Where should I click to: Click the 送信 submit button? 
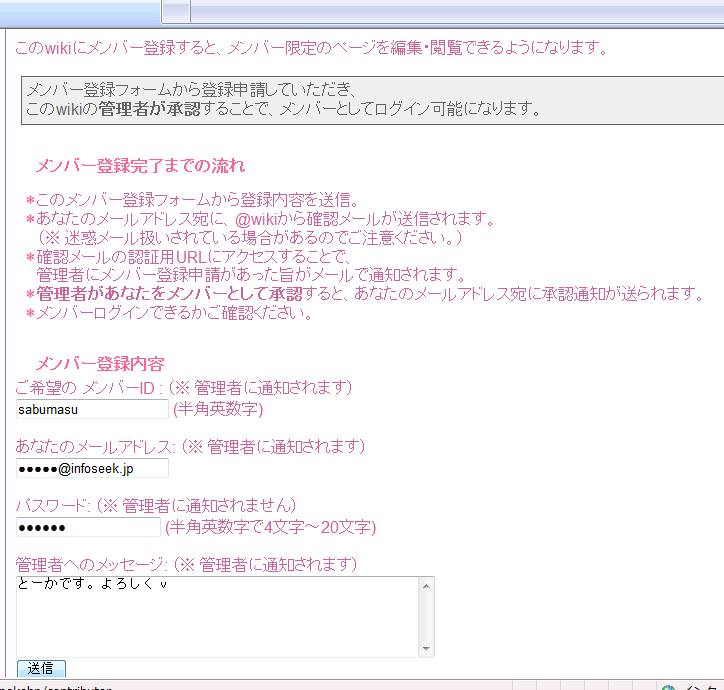pos(41,668)
